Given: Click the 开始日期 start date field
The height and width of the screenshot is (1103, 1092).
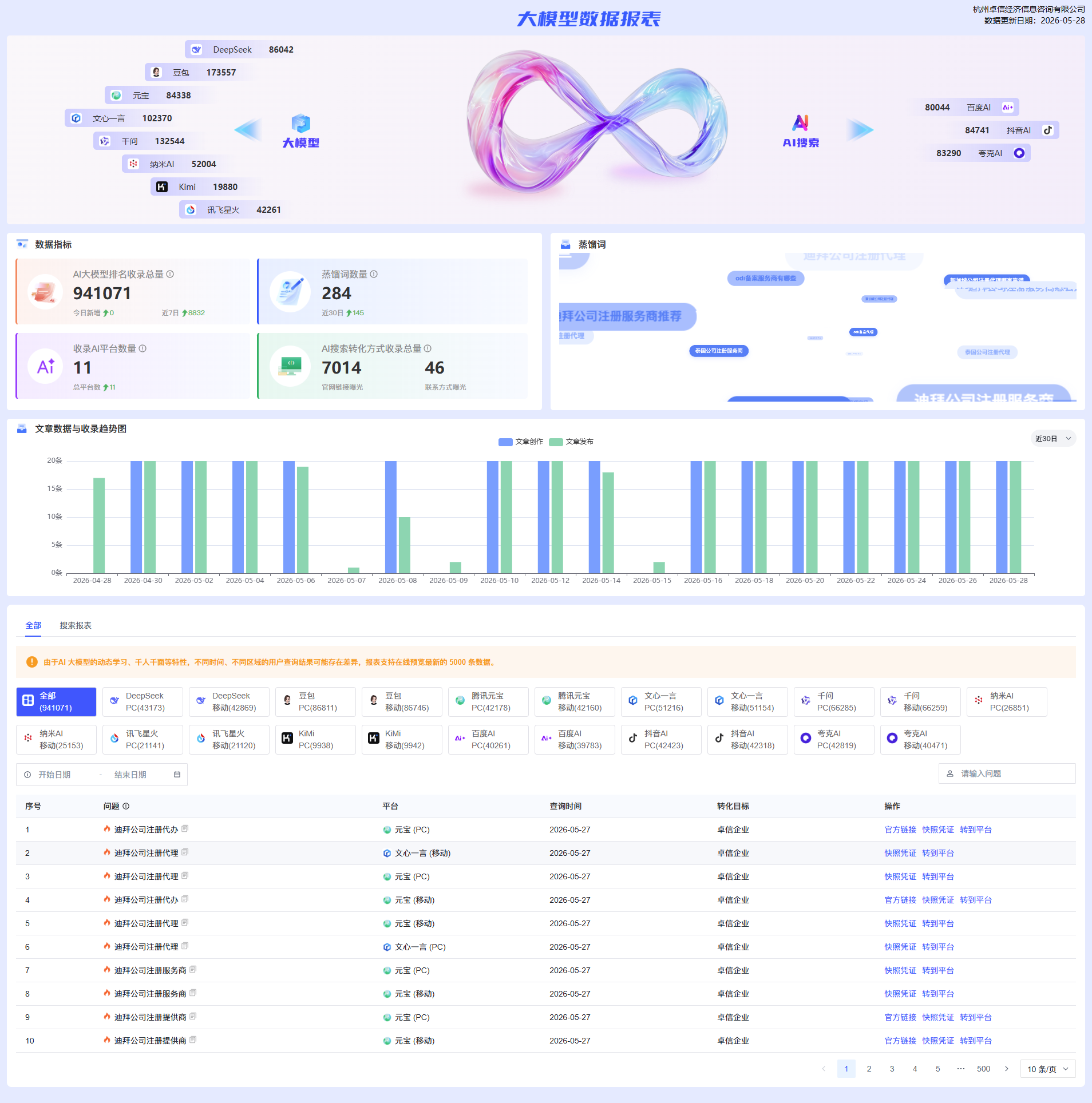Looking at the screenshot, I should tap(55, 775).
